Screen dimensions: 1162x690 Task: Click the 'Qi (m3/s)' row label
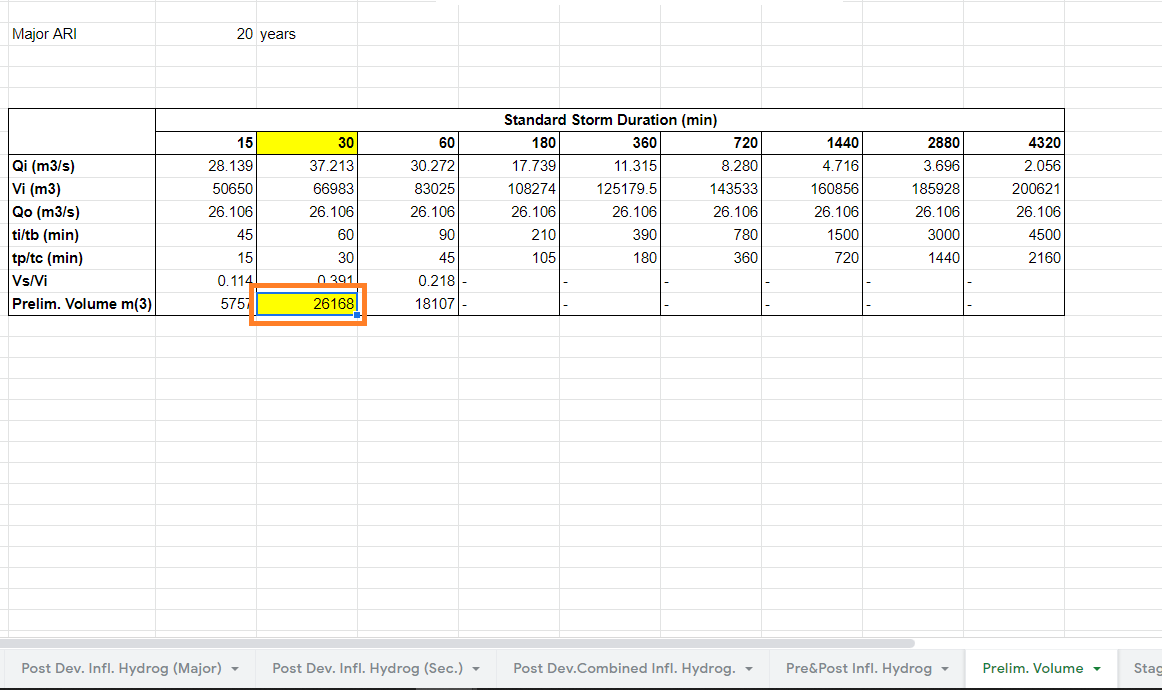[82, 166]
